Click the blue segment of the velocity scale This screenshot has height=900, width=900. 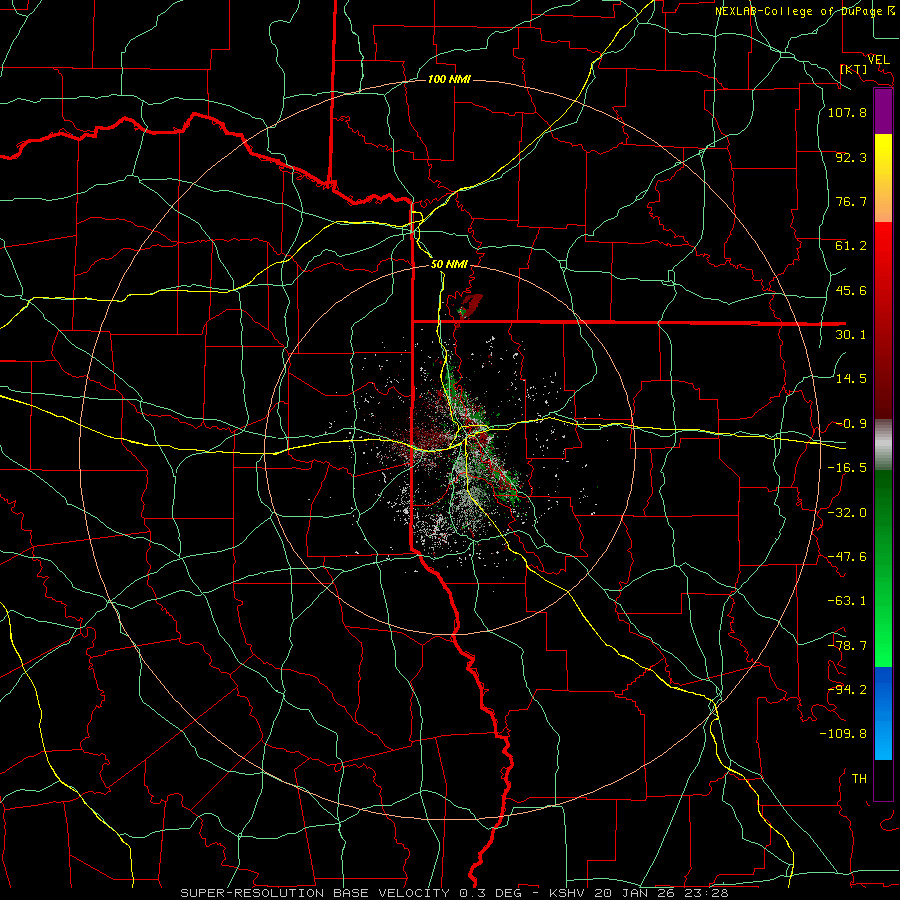pos(883,713)
